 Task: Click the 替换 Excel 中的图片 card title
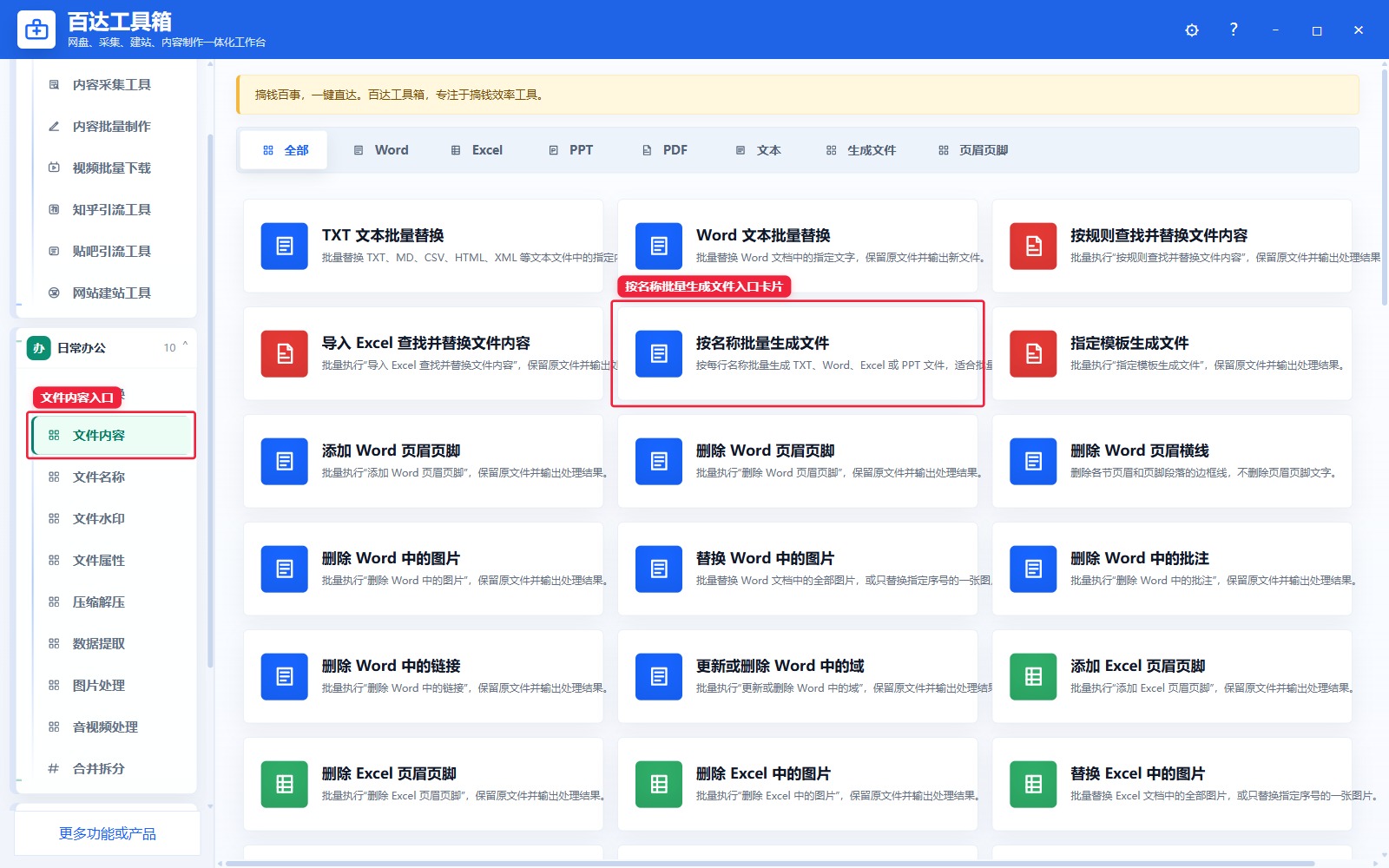click(1137, 774)
